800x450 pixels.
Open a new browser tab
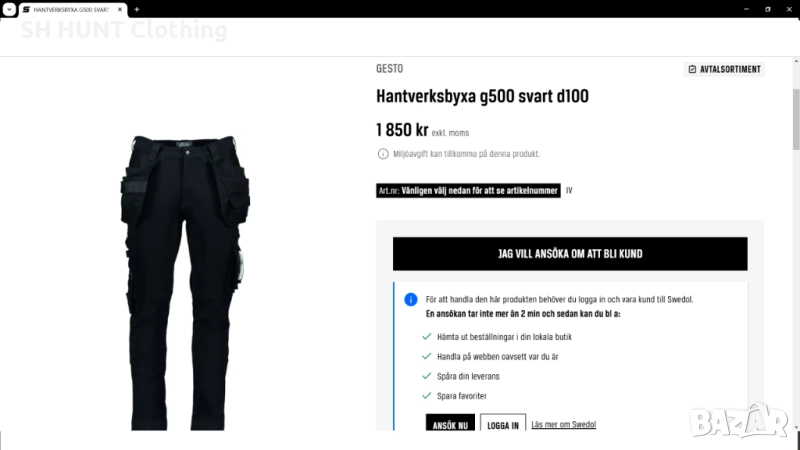pyautogui.click(x=137, y=9)
